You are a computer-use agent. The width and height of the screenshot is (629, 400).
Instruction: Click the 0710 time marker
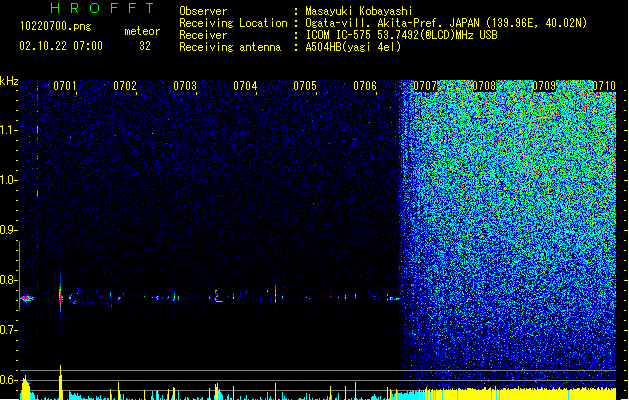pyautogui.click(x=604, y=86)
